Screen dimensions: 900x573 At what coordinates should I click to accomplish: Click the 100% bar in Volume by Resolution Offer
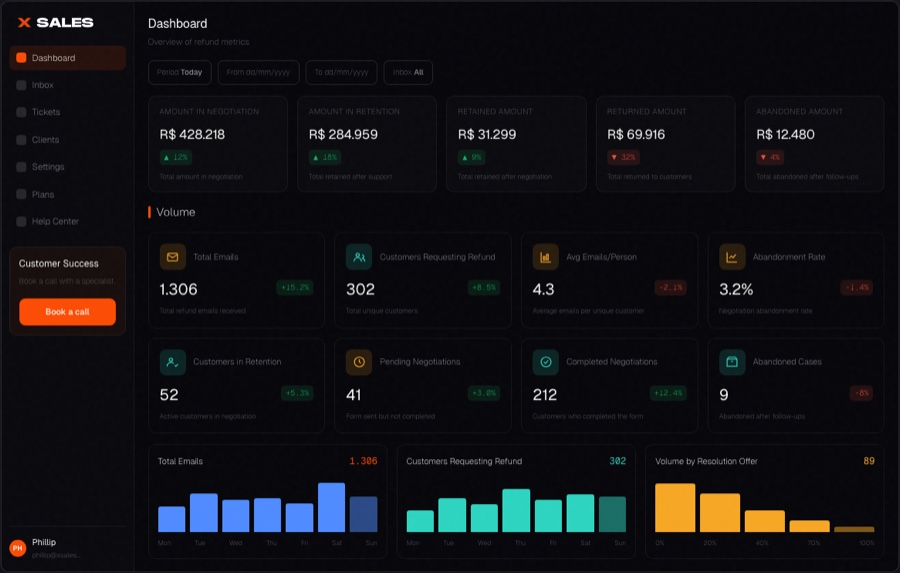coord(854,529)
